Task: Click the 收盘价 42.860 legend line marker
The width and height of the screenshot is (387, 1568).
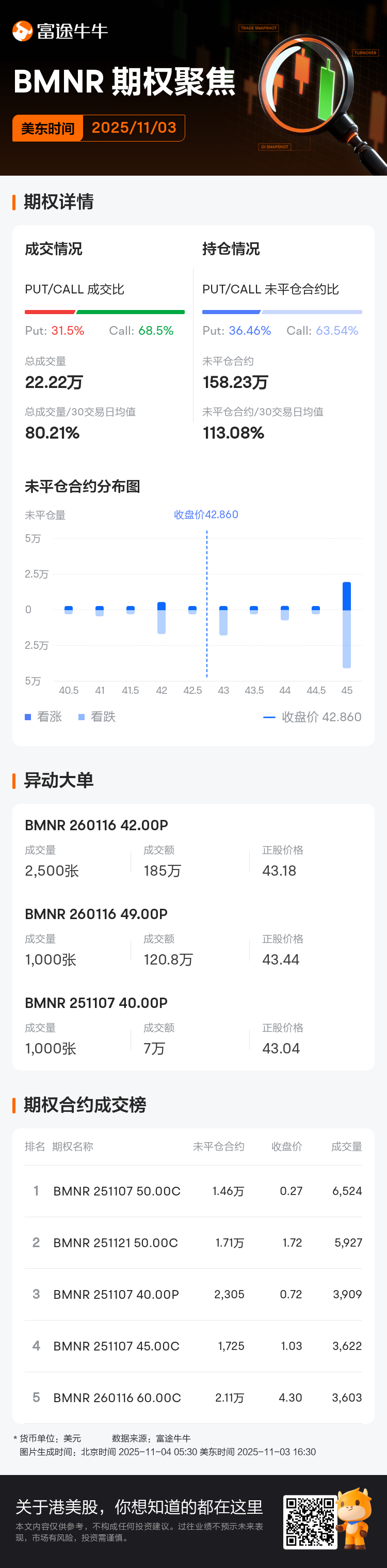Action: pos(269,717)
